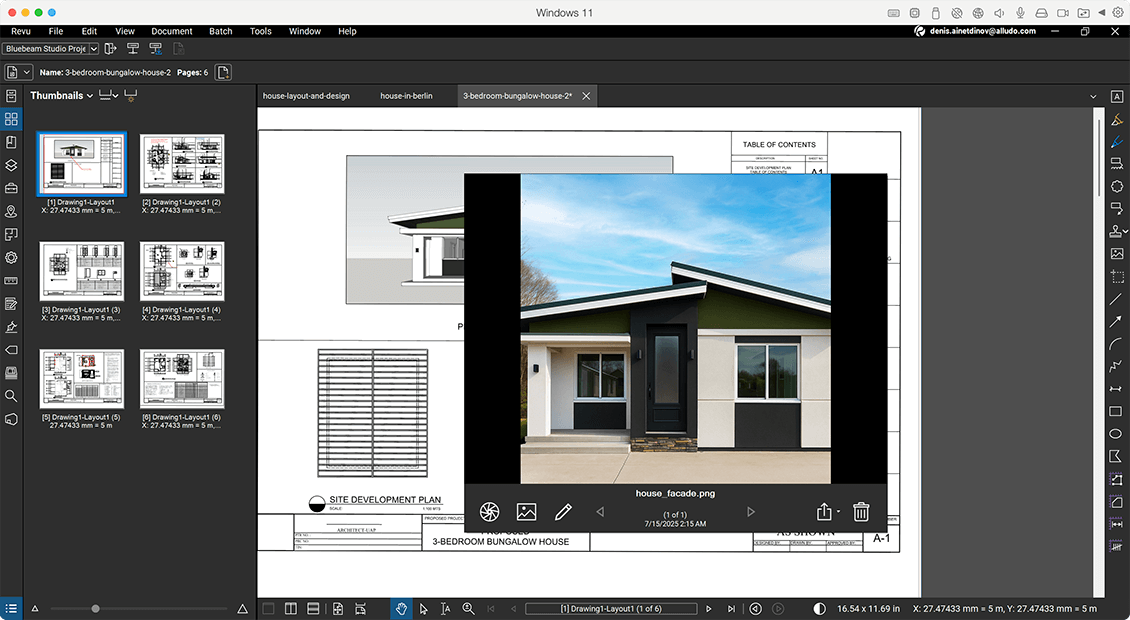Viewport: 1130px width, 620px height.
Task: Expand the hidden tabs chevron on the tab bar
Action: click(1093, 96)
